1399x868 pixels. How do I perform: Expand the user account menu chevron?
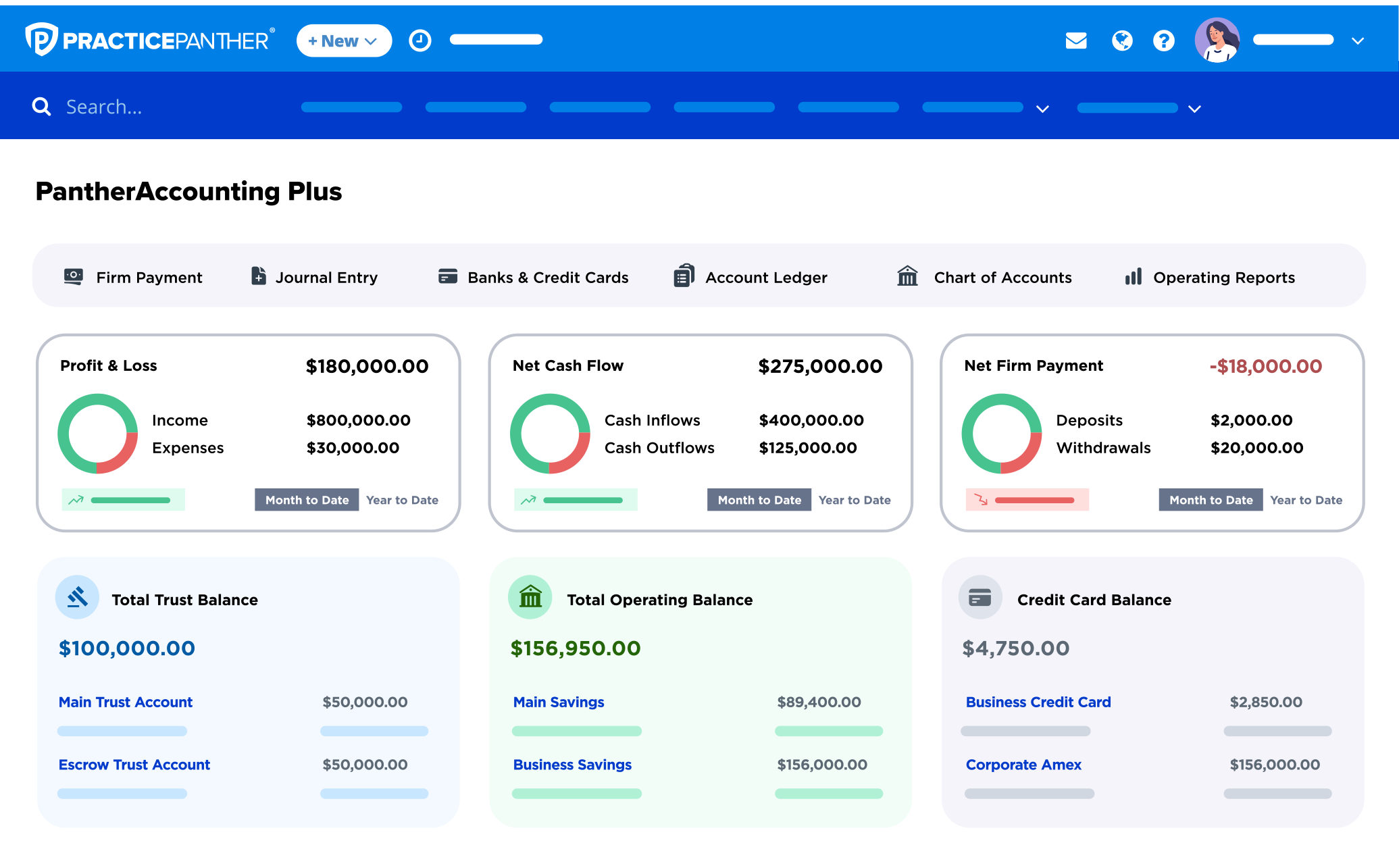pos(1358,41)
